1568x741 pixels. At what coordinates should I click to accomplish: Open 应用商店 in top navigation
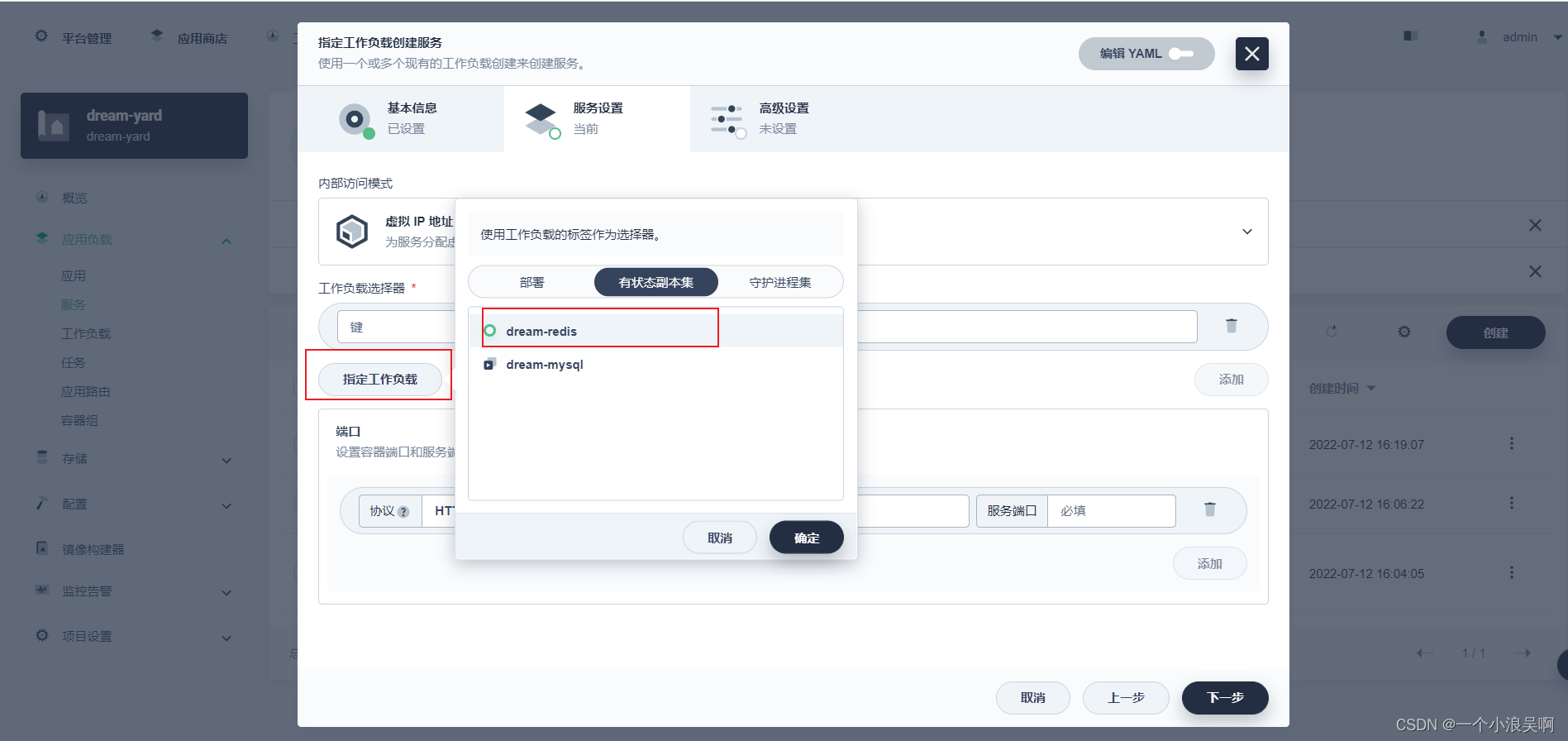[203, 38]
